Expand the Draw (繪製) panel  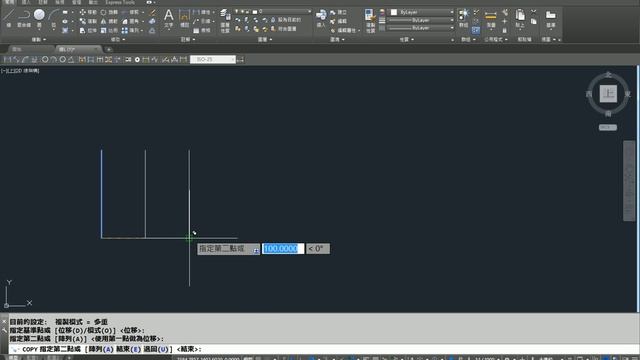tap(39, 40)
